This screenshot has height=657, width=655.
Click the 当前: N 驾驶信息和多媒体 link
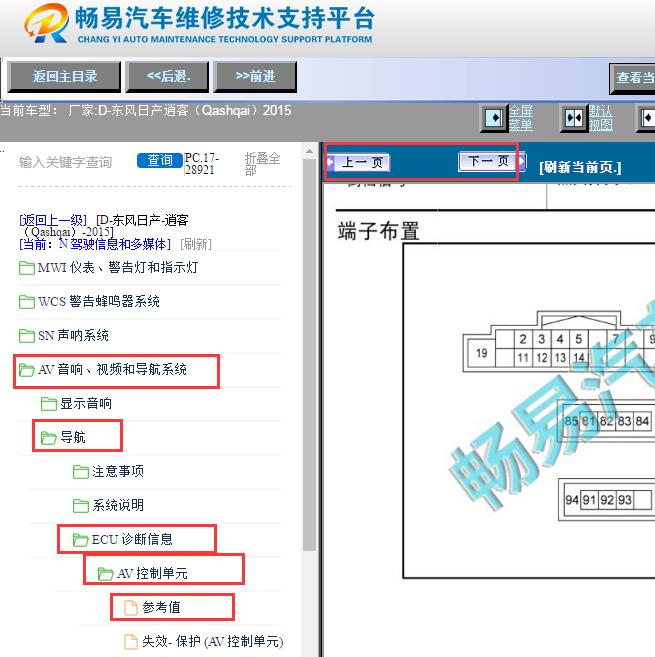coord(95,244)
